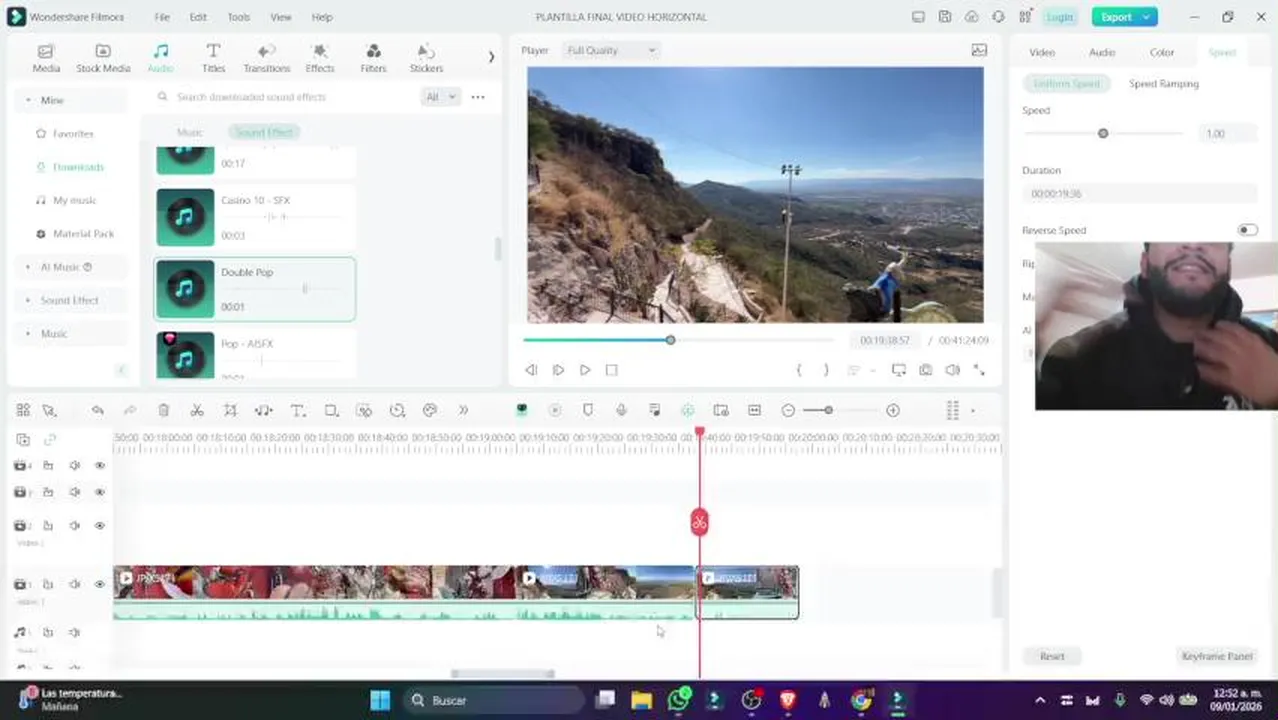Select the crop tool icon

point(230,410)
